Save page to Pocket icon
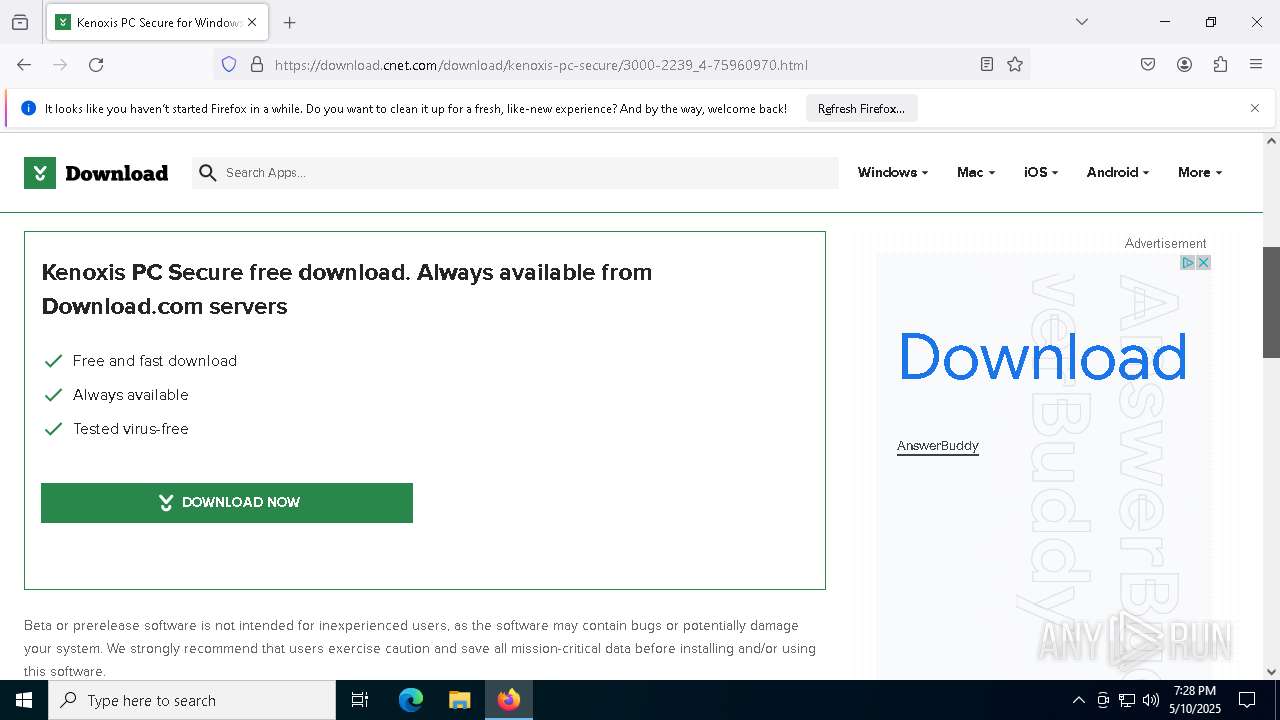Screen dimensions: 1280x720 coord(1148,65)
